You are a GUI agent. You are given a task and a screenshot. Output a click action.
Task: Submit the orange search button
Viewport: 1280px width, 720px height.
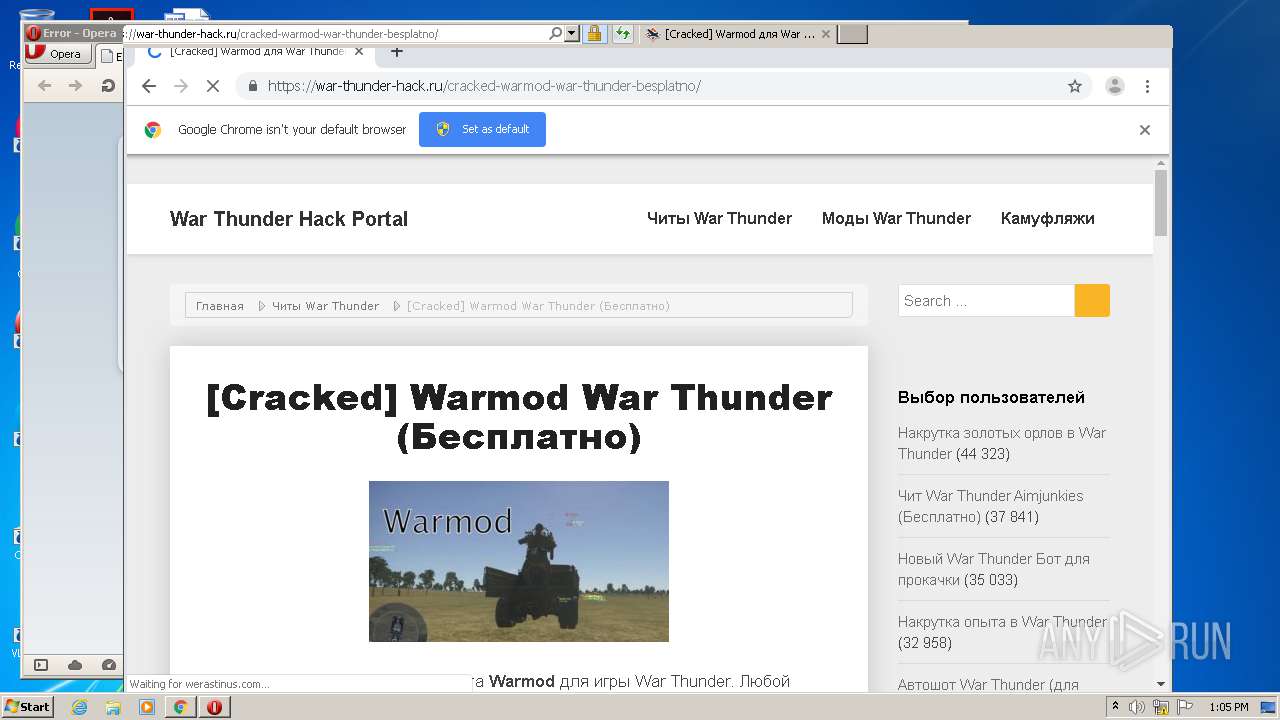(x=1092, y=301)
